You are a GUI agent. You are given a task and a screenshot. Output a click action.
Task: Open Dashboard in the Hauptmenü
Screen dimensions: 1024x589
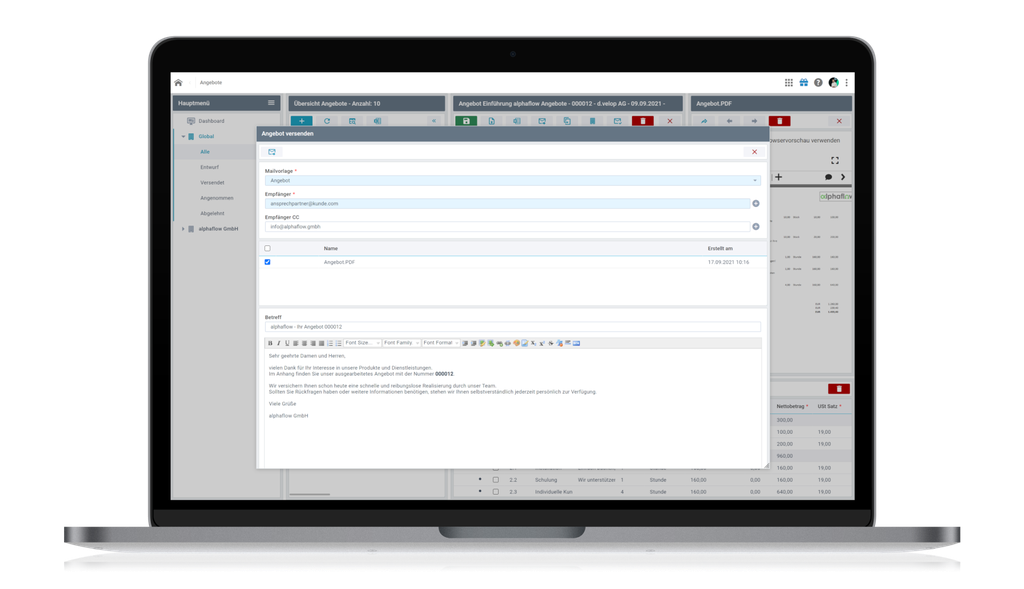click(212, 121)
